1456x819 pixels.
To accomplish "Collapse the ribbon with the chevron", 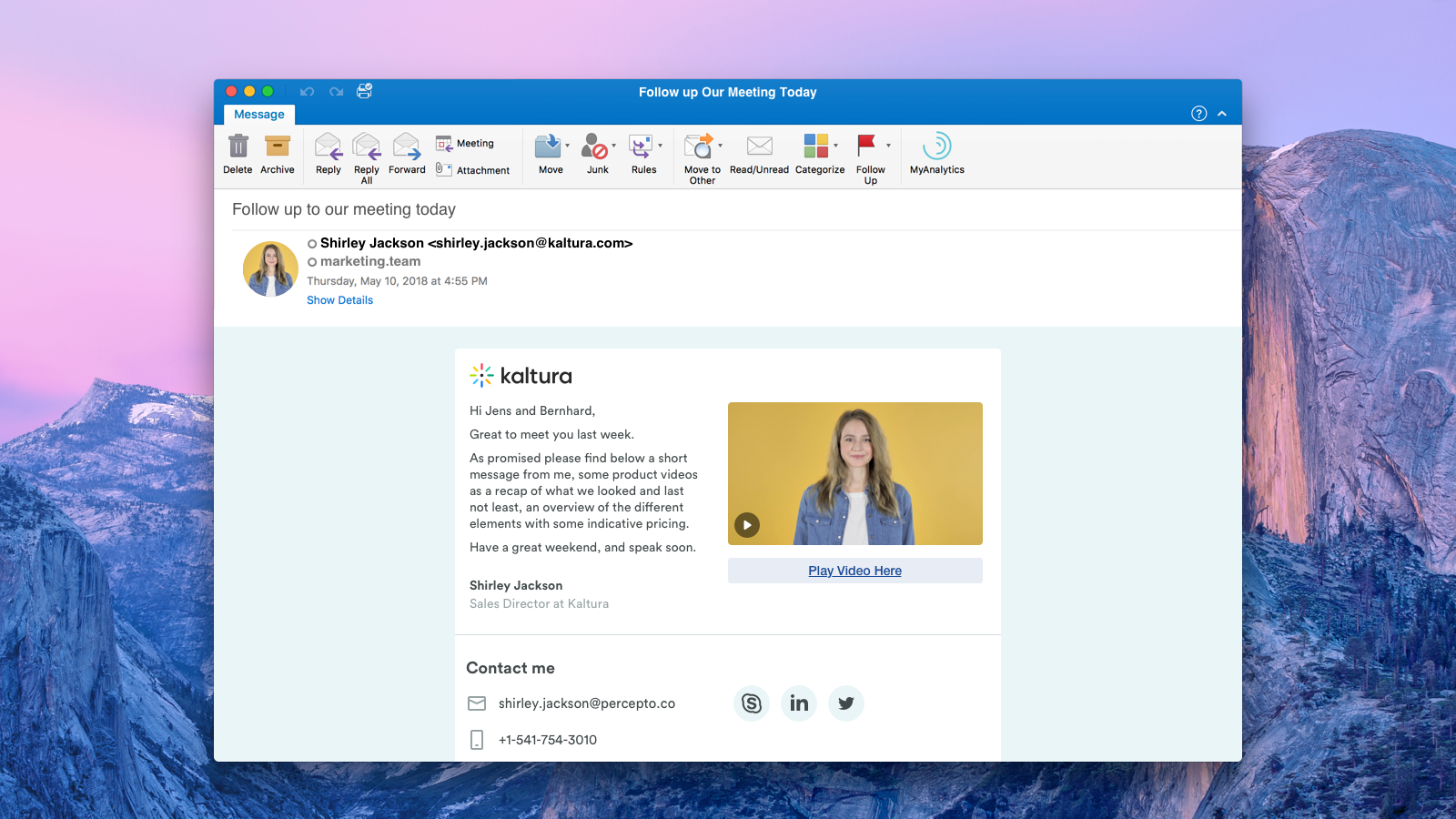I will coord(1222,114).
